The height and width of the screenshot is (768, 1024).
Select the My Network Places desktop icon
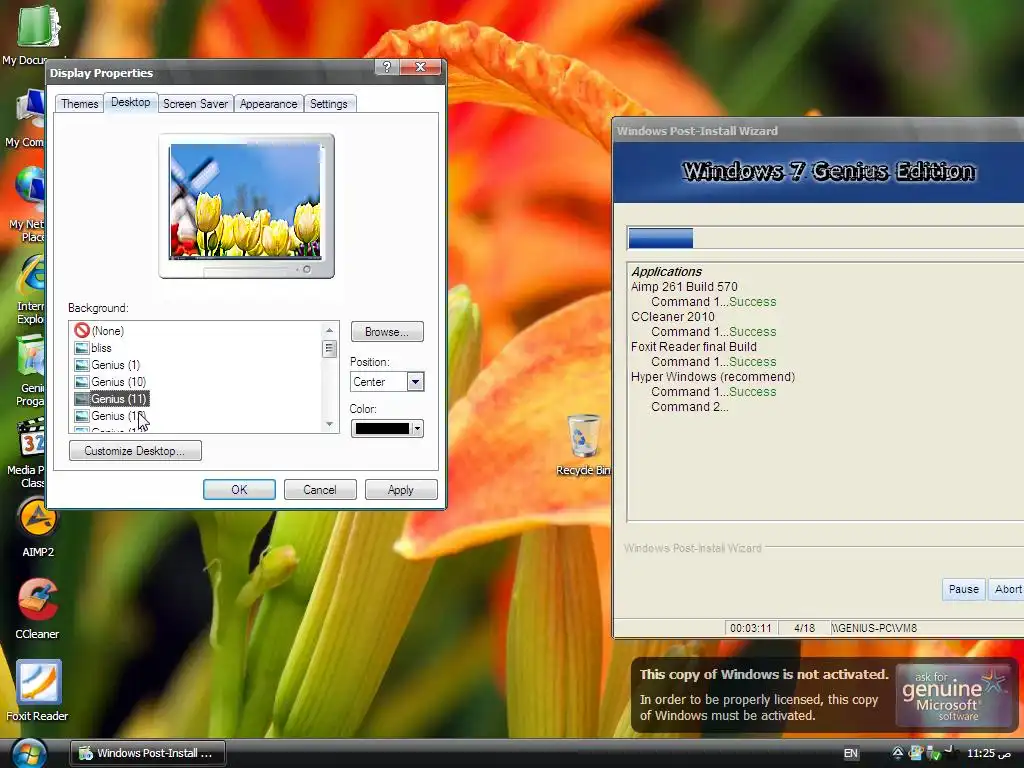27,204
